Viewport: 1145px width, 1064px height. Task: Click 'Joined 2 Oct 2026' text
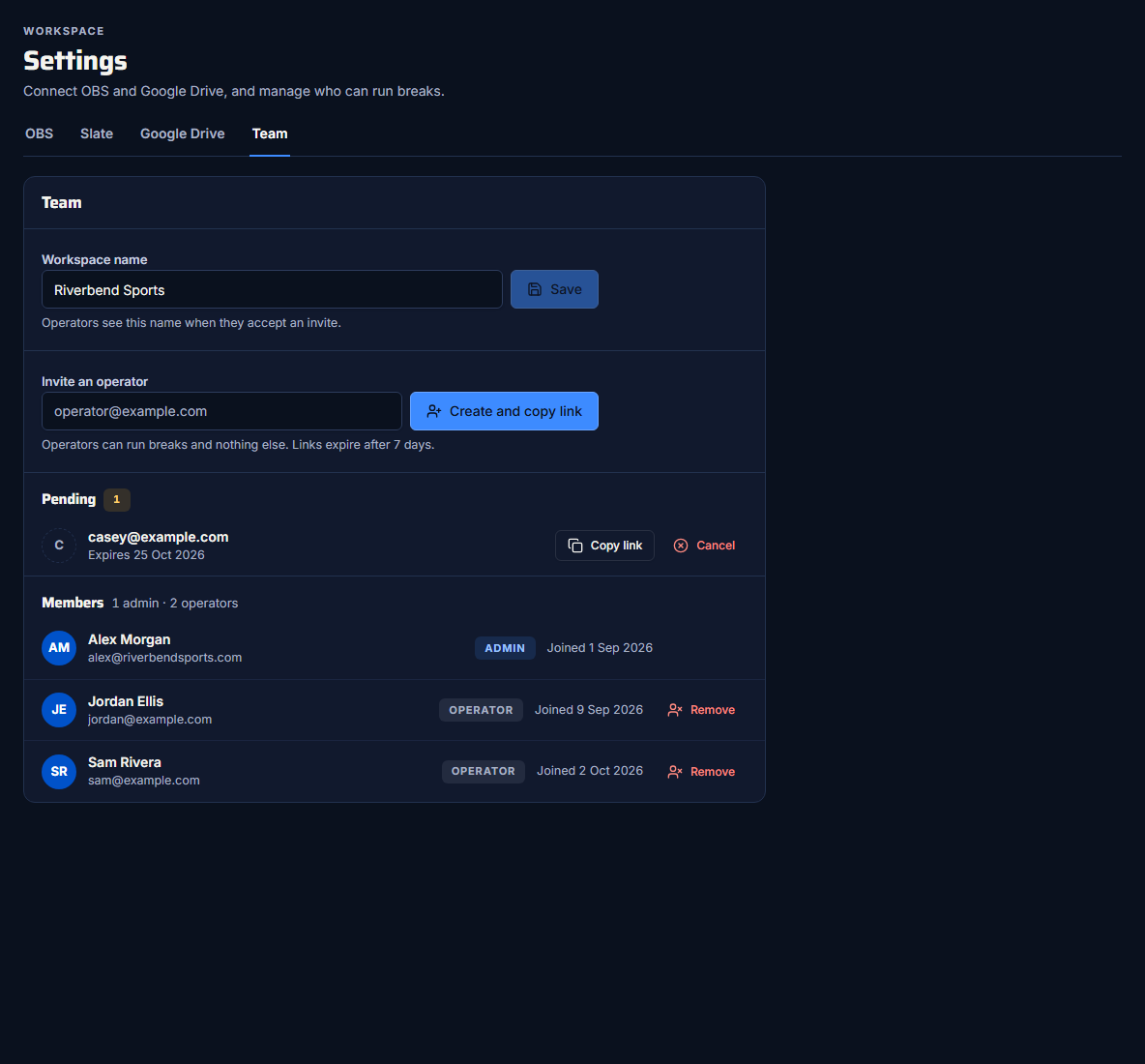590,771
